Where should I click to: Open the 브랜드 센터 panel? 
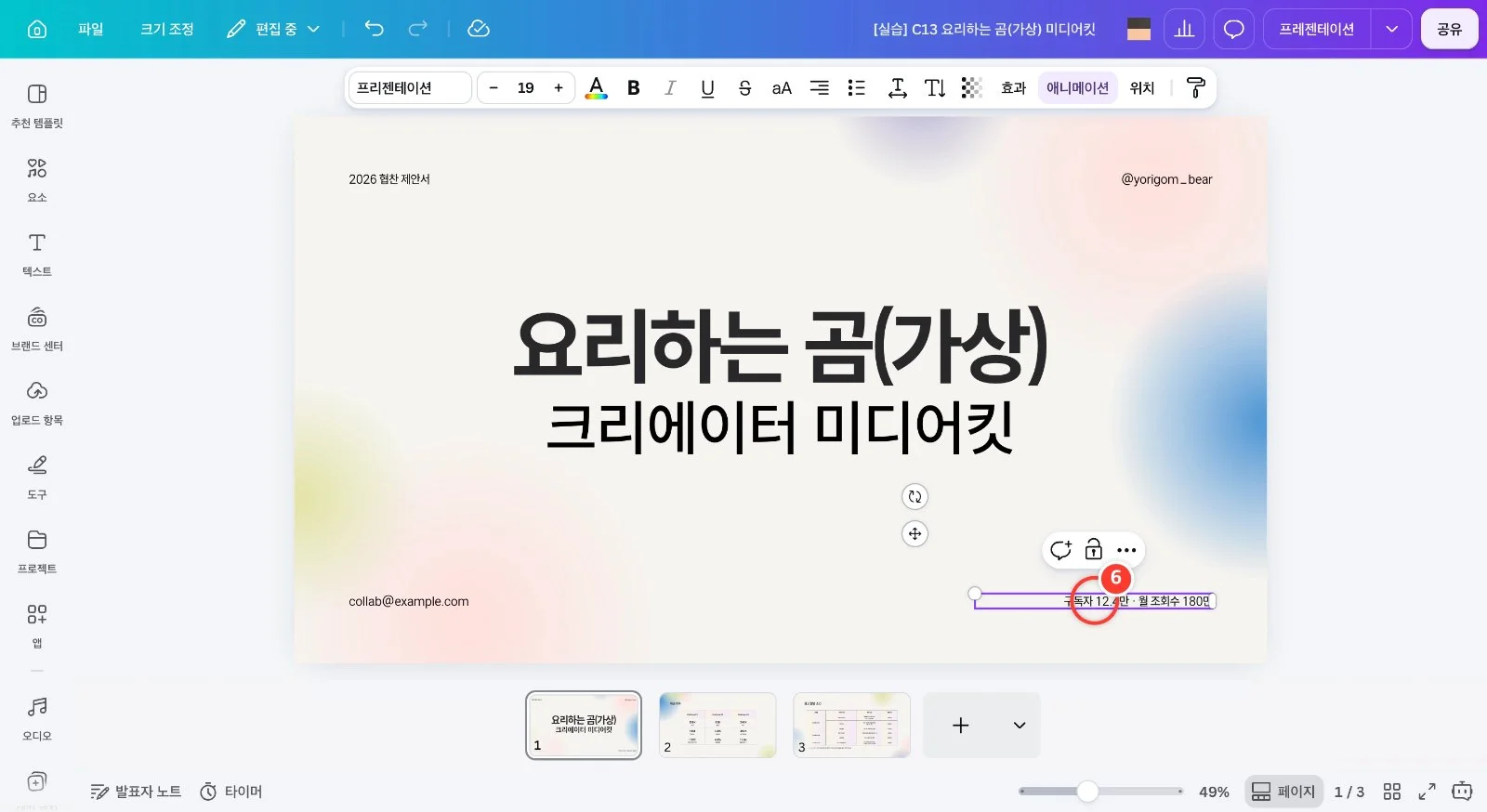[x=37, y=329]
